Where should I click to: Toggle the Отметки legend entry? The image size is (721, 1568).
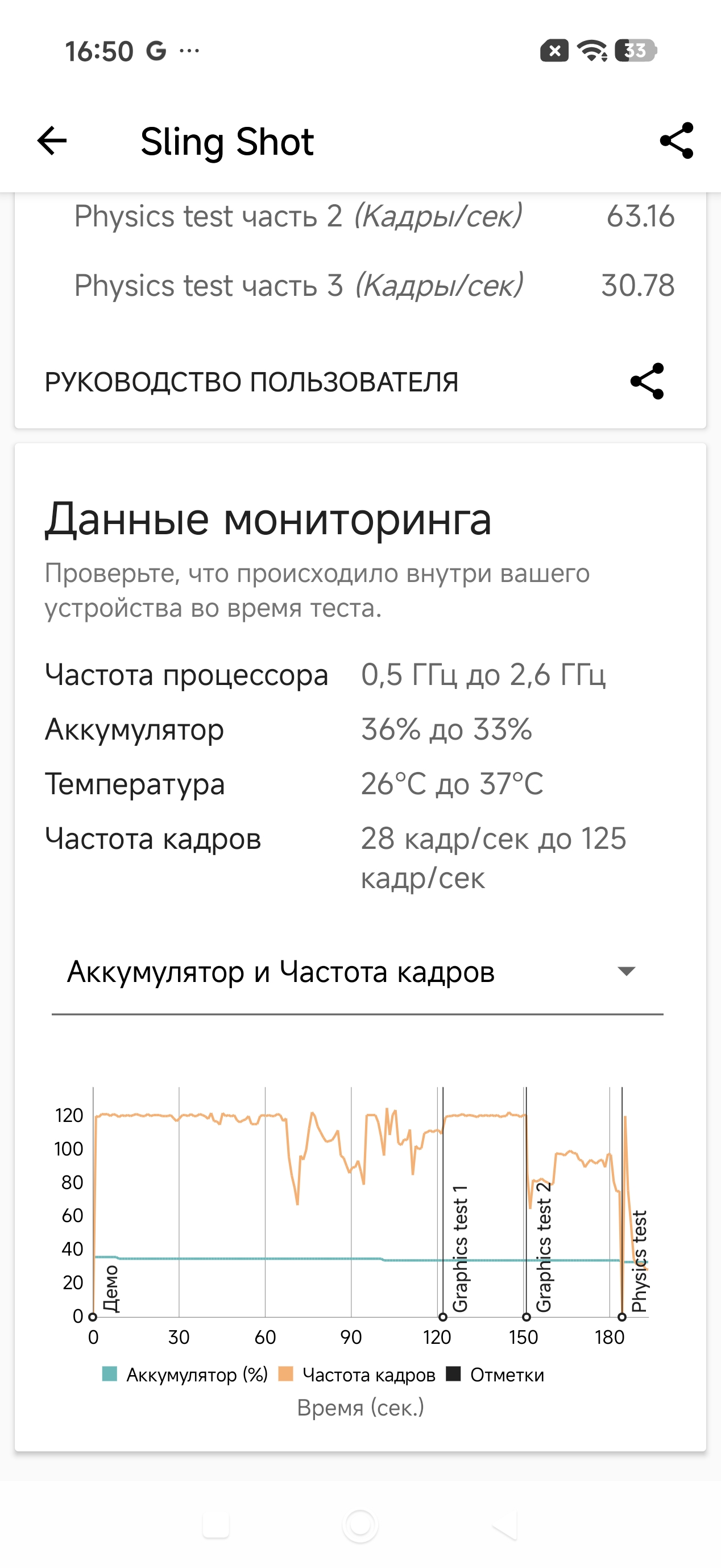click(506, 1375)
